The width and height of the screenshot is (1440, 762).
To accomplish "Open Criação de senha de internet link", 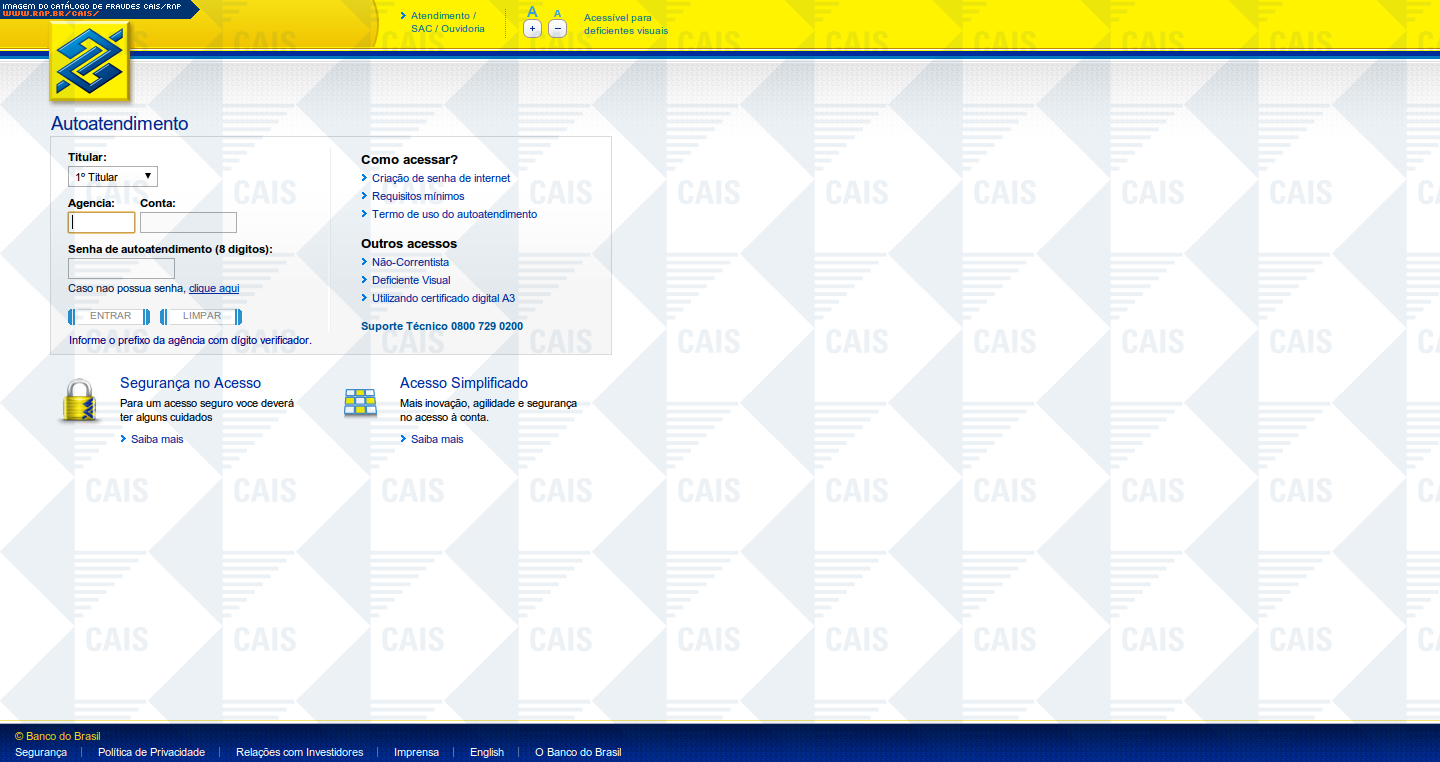I will (440, 178).
